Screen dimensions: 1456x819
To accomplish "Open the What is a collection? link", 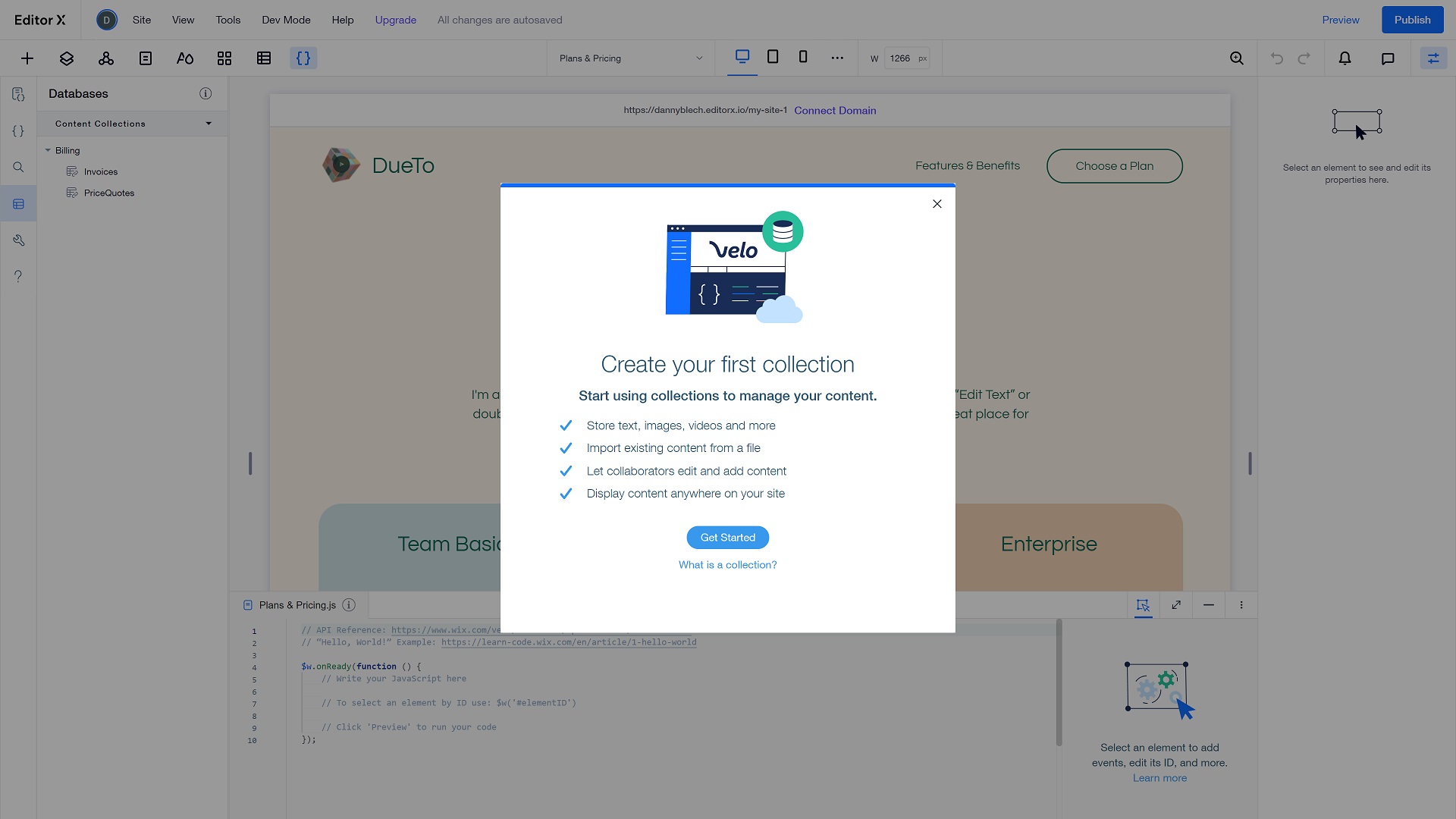I will tap(728, 565).
